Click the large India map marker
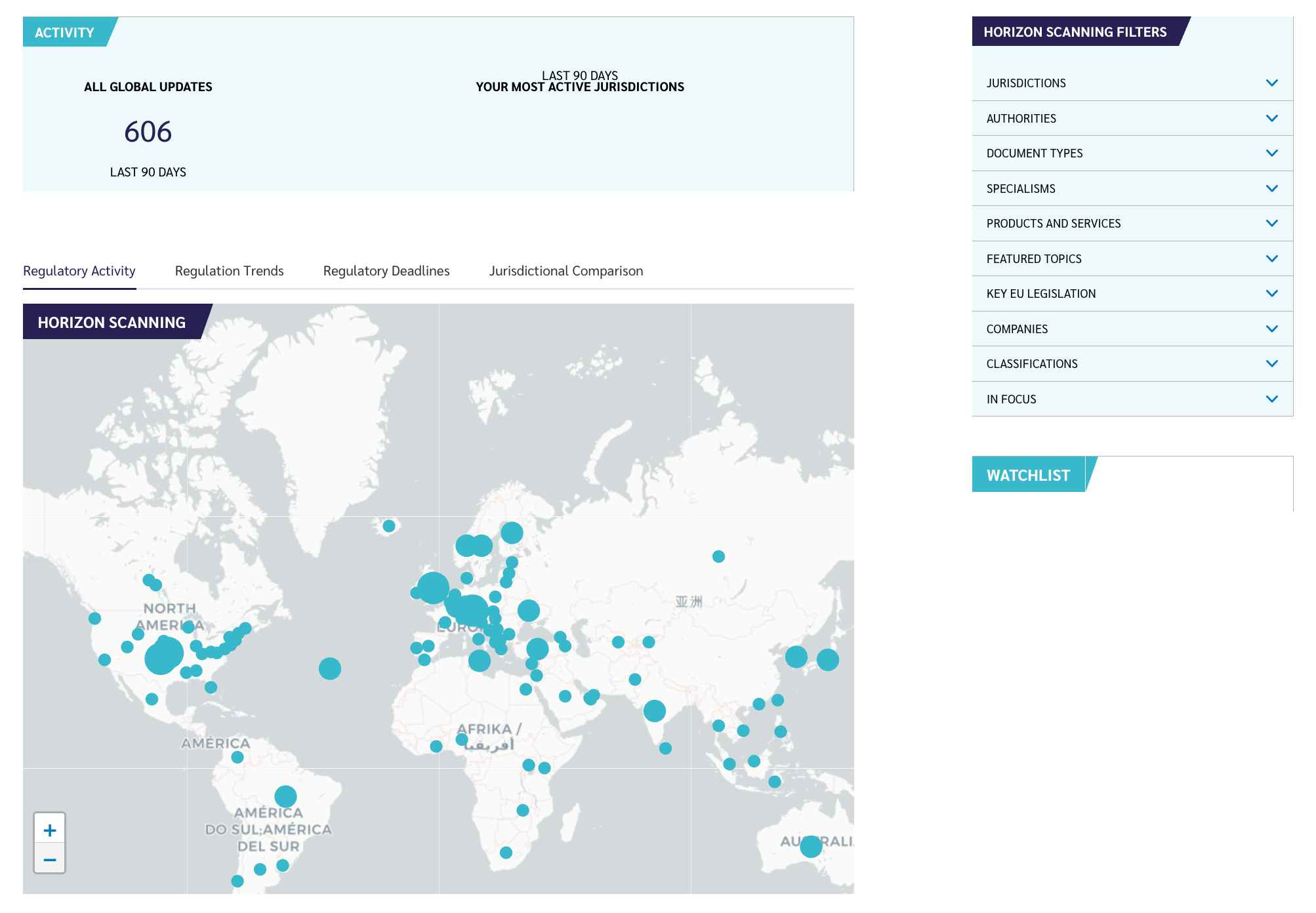This screenshot has width=1316, height=913. [x=655, y=710]
